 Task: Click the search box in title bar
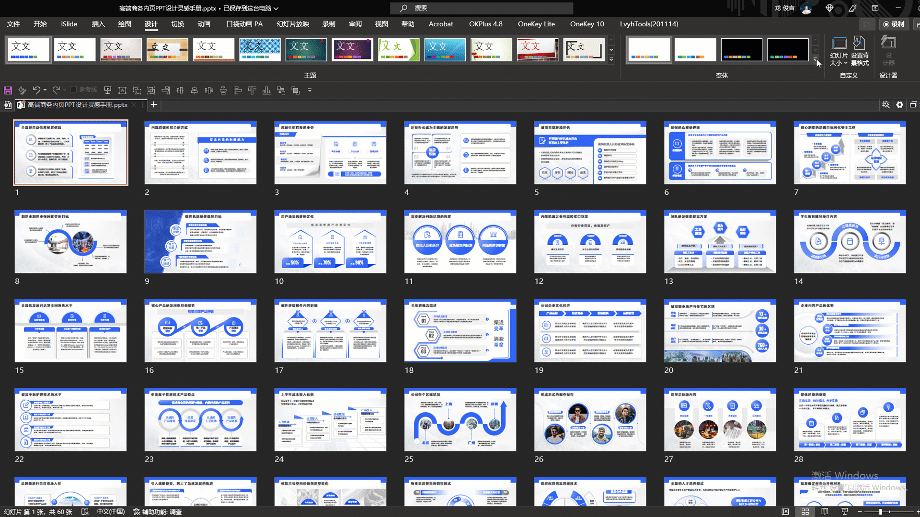(x=482, y=8)
